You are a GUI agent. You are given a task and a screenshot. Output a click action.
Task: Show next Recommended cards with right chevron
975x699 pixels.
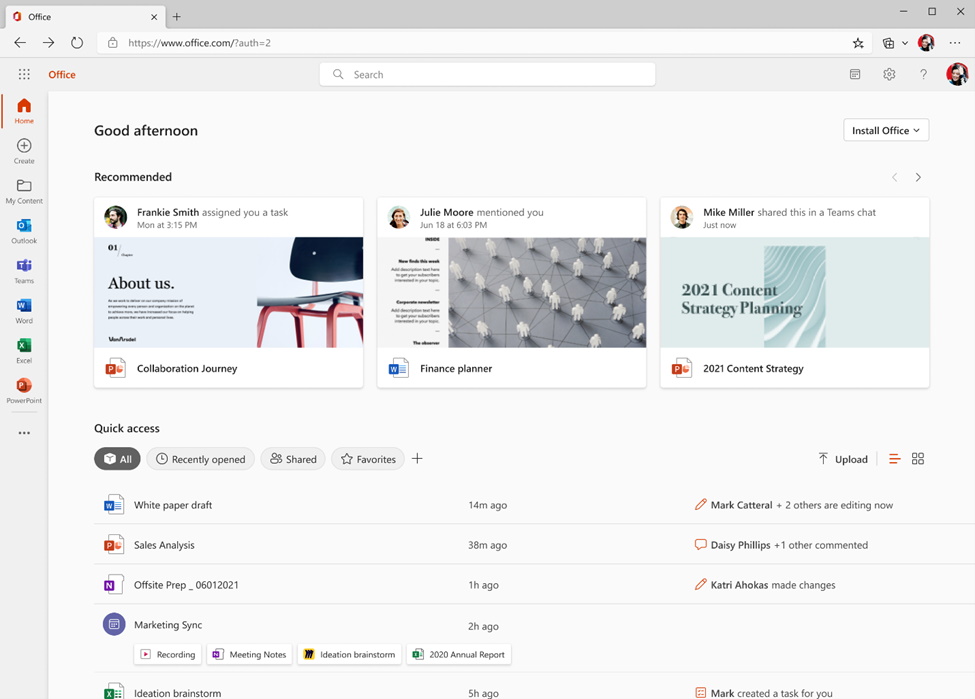(918, 176)
